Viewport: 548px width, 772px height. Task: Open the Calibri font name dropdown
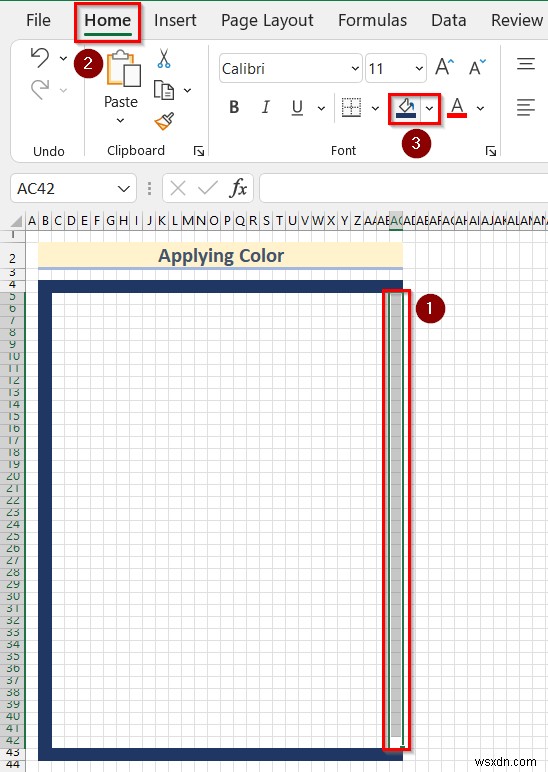pos(355,68)
